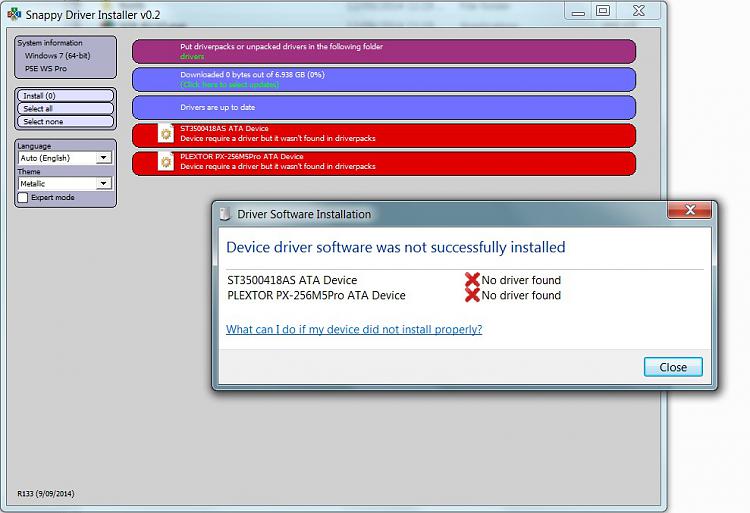The height and width of the screenshot is (513, 750).
Task: Click the Install (0) button
Action: pos(66,96)
